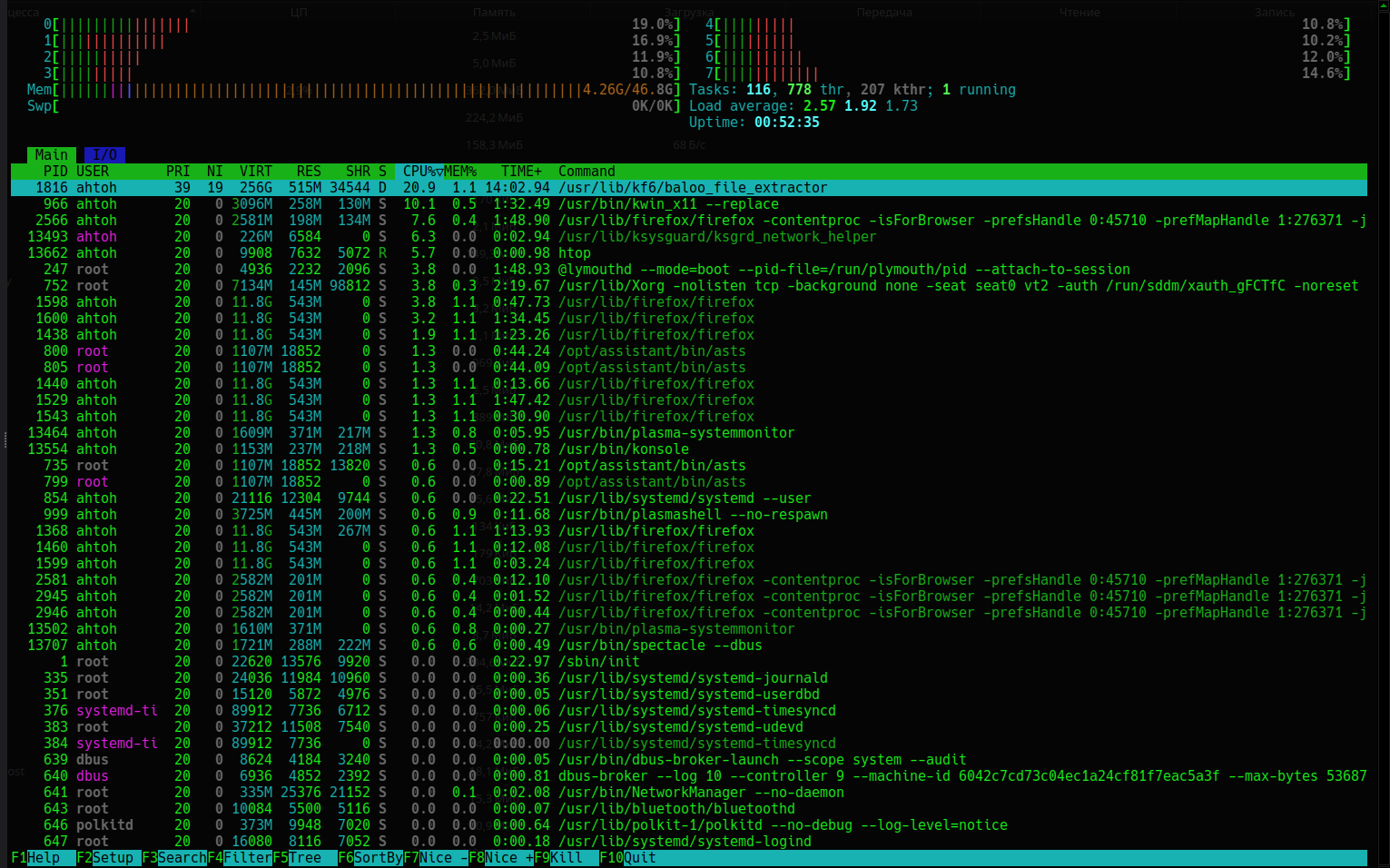Sort by the MEM% column header

point(460,172)
